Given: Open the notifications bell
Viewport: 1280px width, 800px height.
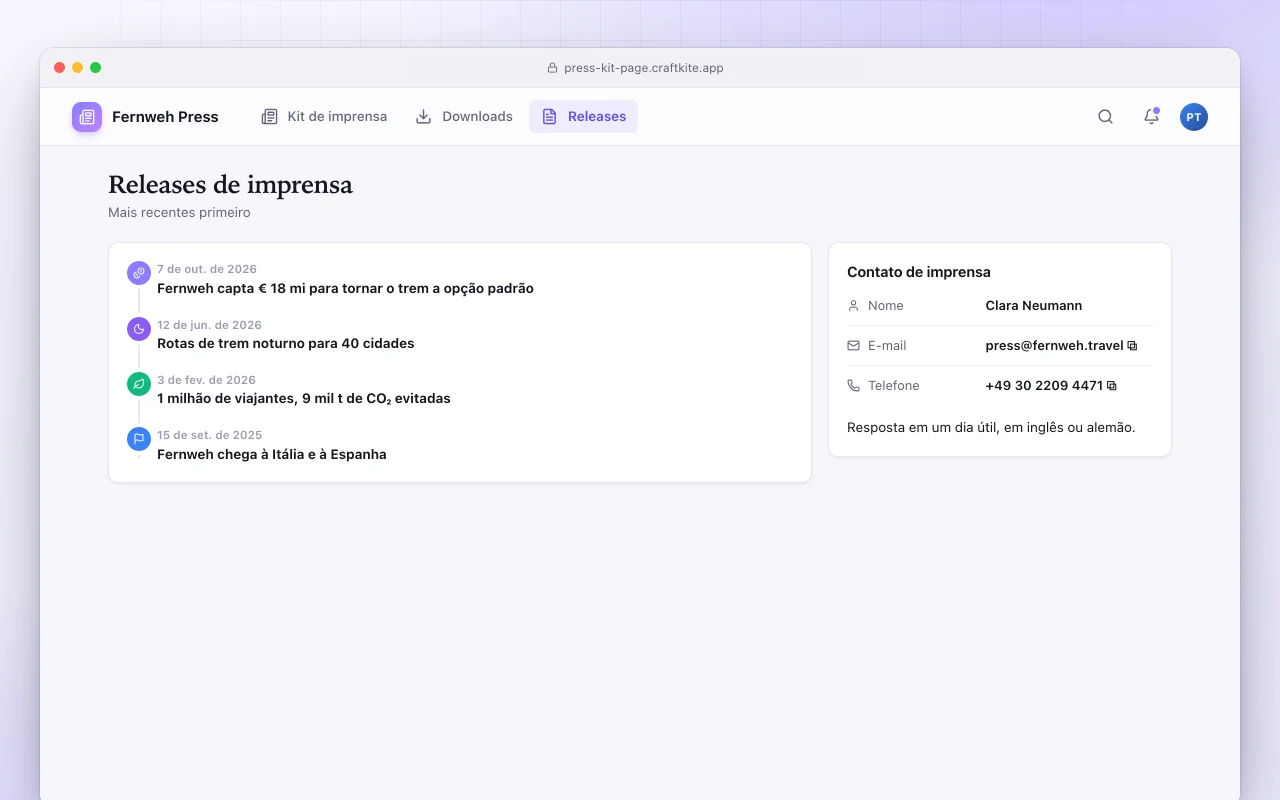Looking at the screenshot, I should pos(1151,117).
